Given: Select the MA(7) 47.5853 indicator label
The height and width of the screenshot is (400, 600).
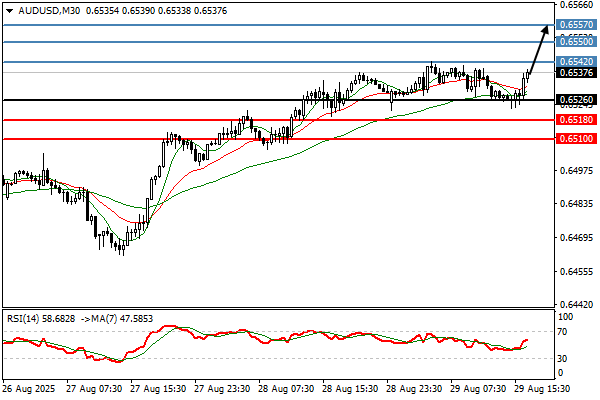Looking at the screenshot, I should (122, 318).
